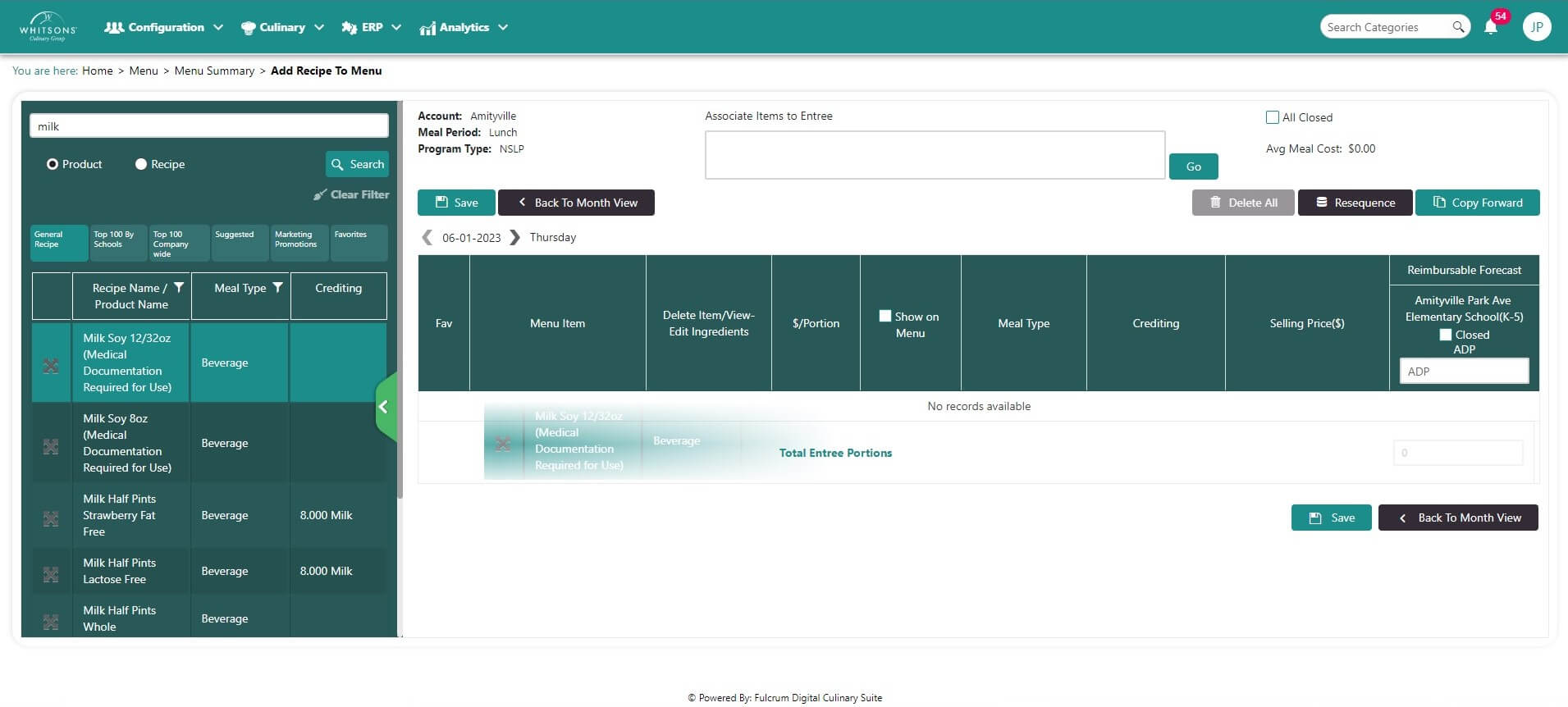Toggle the Show on Menu checkbox
This screenshot has height=707, width=1568.
coord(885,316)
